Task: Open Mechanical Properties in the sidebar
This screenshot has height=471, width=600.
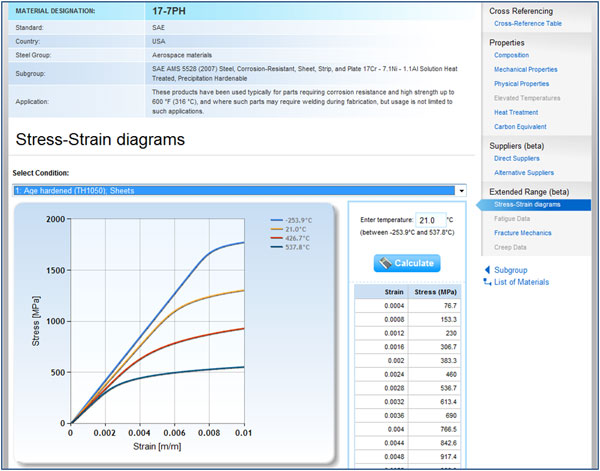Action: pyautogui.click(x=525, y=69)
